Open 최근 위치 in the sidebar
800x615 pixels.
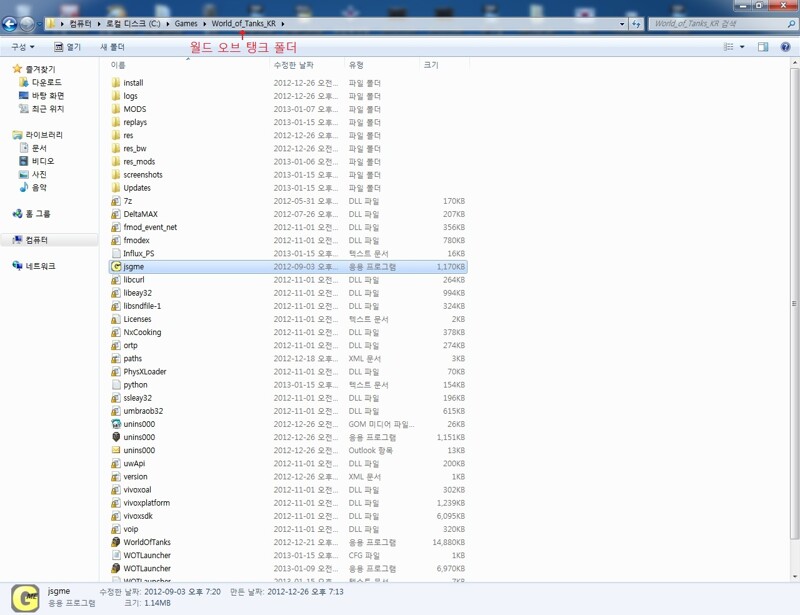coord(48,109)
